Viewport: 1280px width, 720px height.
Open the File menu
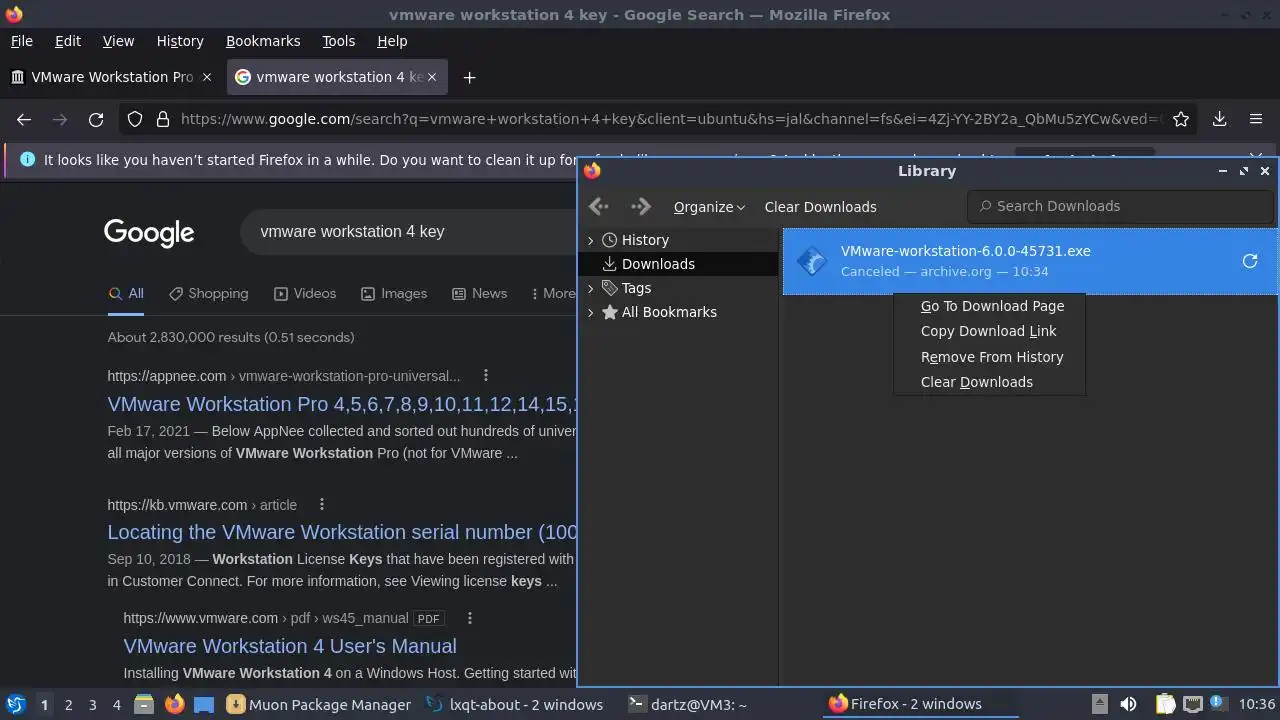pos(21,41)
